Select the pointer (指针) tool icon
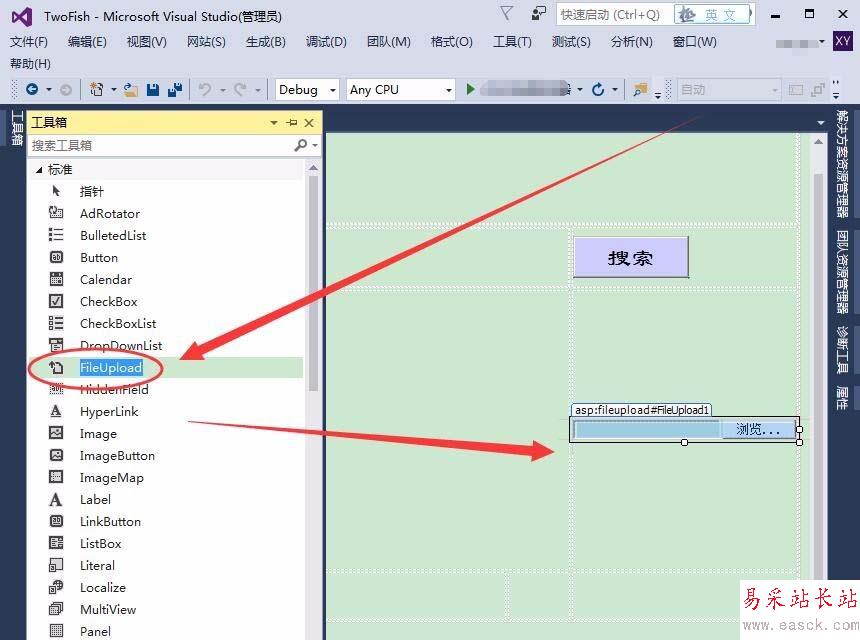This screenshot has height=640, width=860. [x=56, y=191]
